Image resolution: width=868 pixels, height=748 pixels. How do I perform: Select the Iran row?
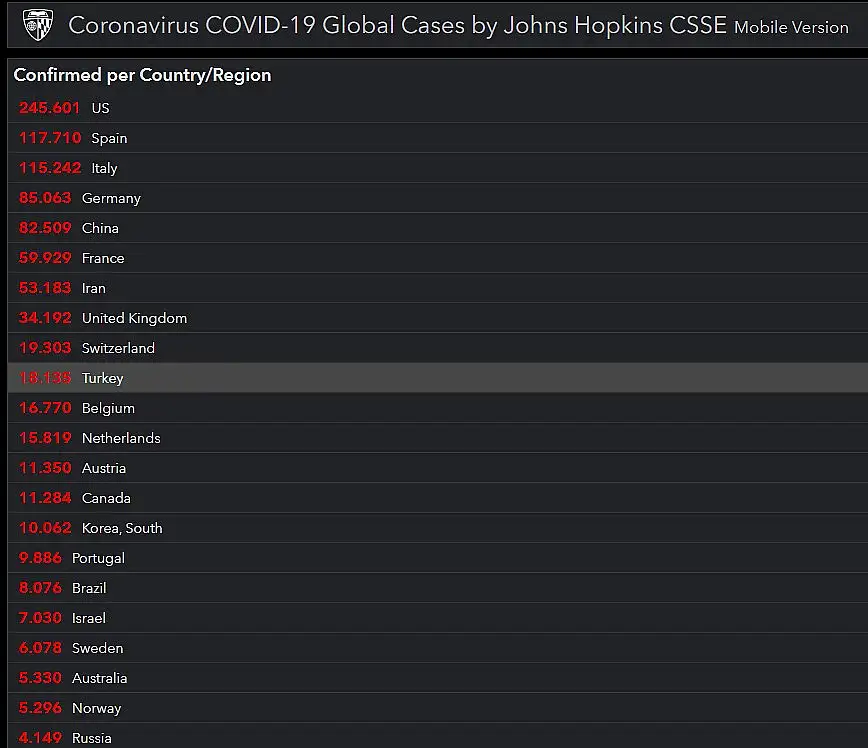point(438,287)
